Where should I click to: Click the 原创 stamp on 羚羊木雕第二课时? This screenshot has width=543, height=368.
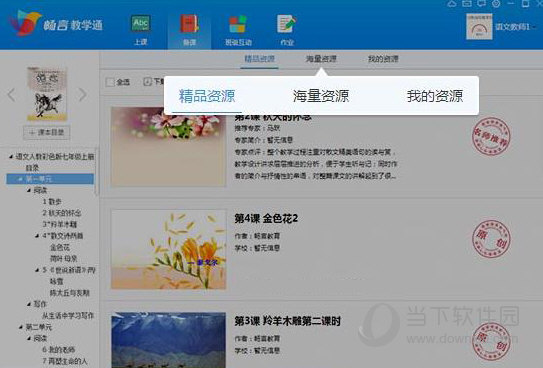click(x=491, y=341)
